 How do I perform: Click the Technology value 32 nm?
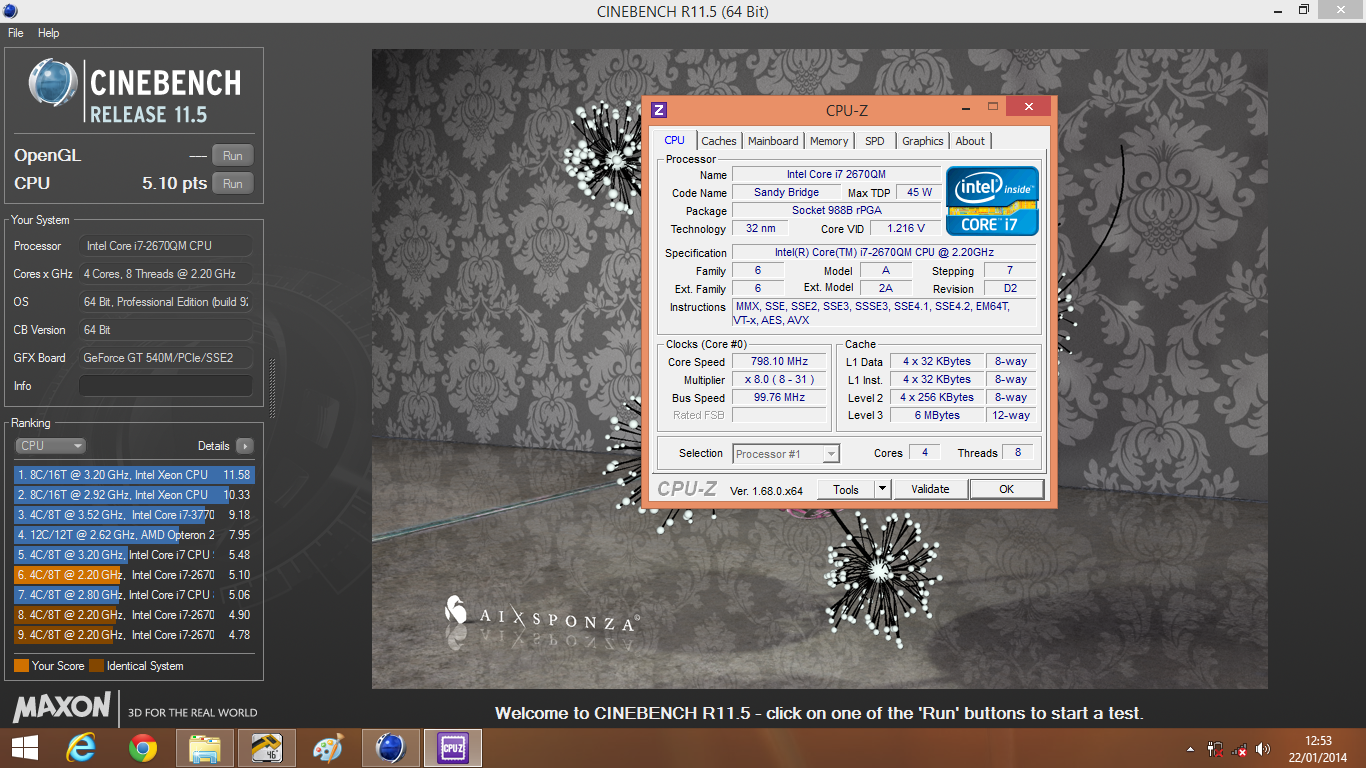[760, 229]
